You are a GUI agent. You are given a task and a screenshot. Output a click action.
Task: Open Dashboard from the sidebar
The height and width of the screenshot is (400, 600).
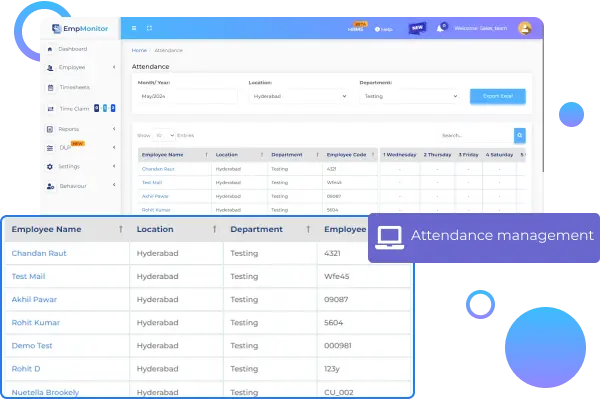(72, 49)
